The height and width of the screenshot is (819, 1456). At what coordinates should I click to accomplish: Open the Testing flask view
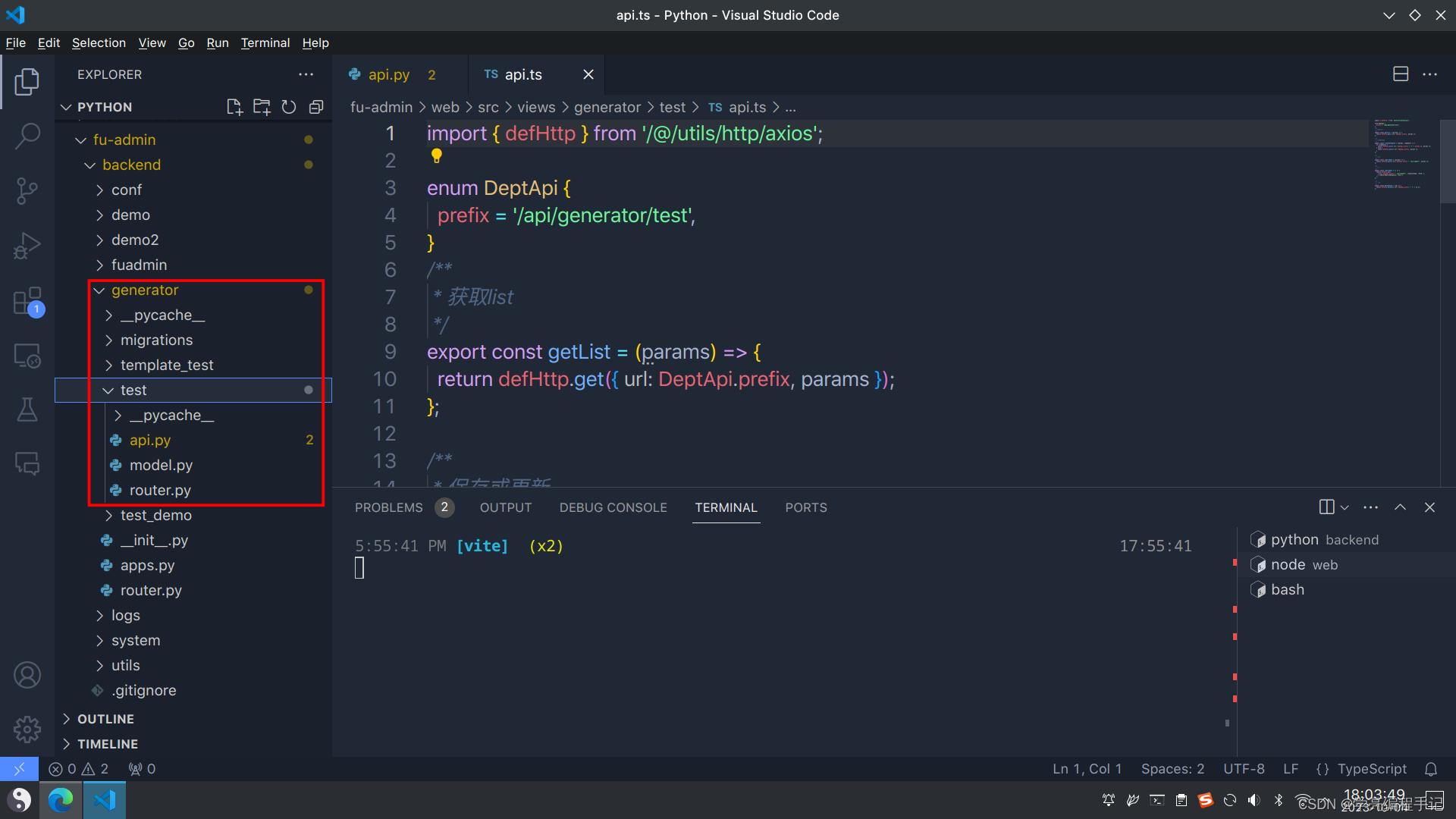[x=27, y=410]
